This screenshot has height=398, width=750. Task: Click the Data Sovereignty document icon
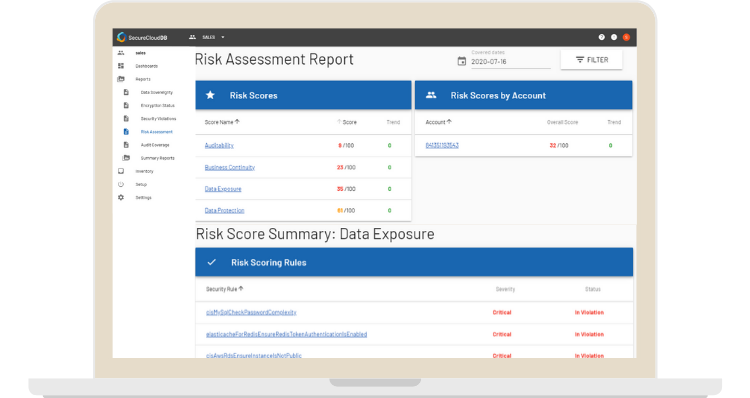[x=126, y=92]
